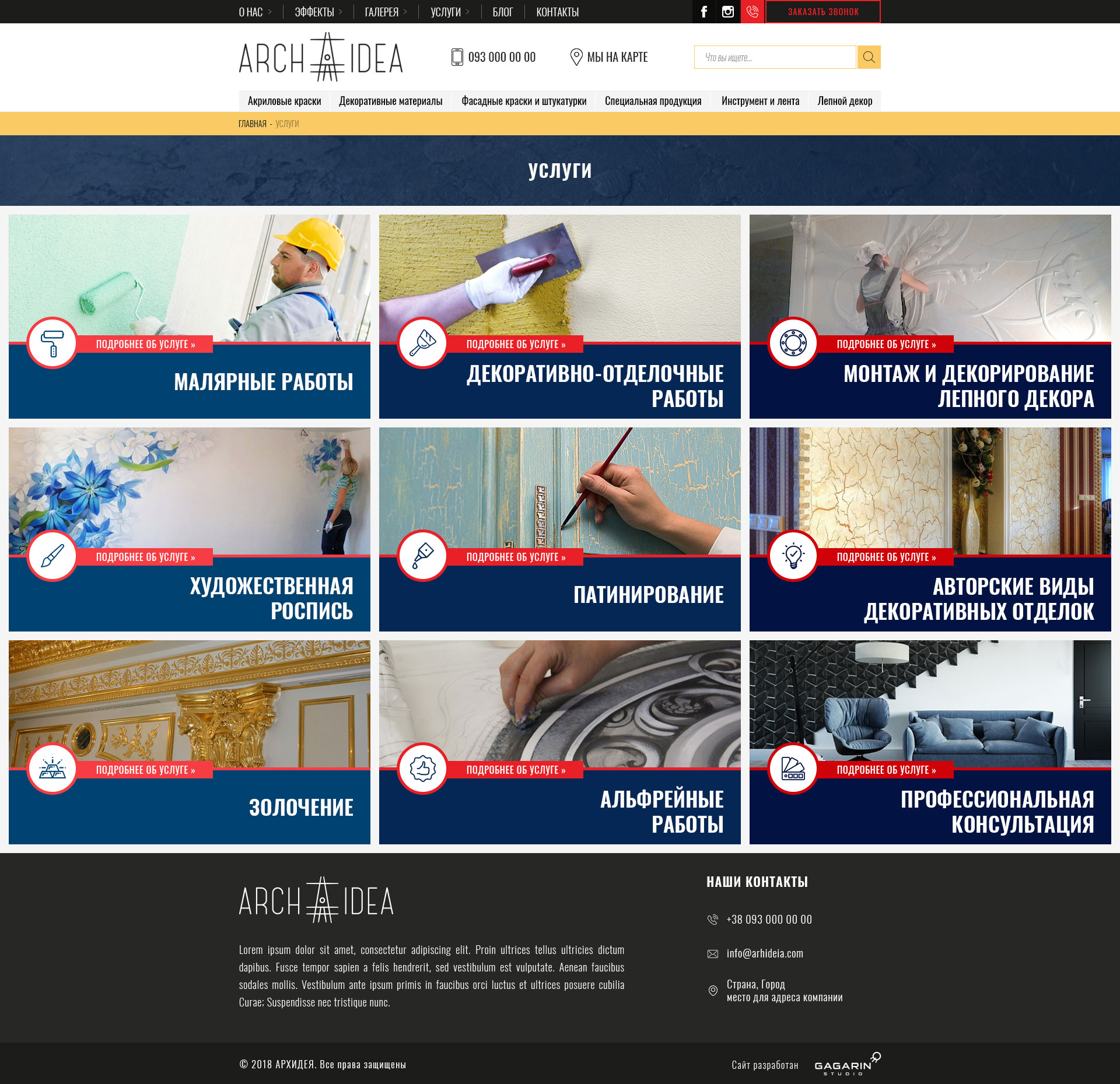This screenshot has width=1120, height=1084.
Task: Click the МАЛЯРНЫЕ РАБОТЫ card title
Action: pyautogui.click(x=264, y=382)
